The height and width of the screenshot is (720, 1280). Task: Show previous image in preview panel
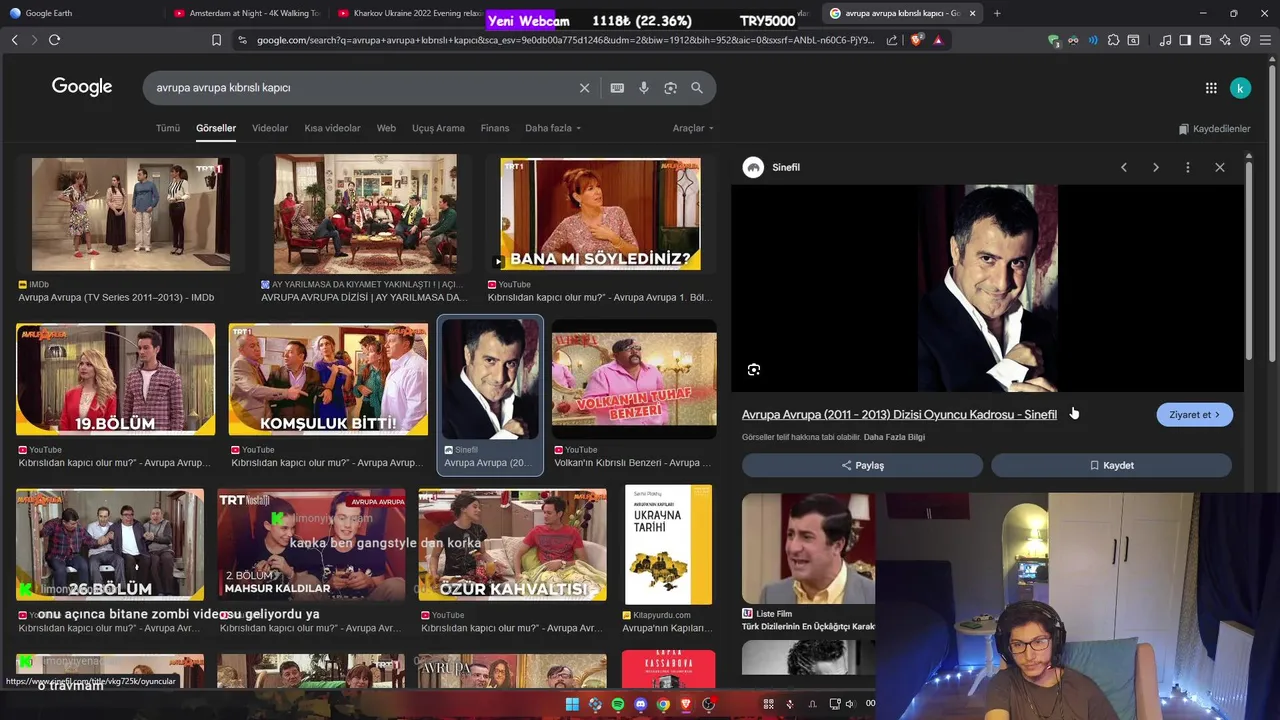[x=1124, y=167]
